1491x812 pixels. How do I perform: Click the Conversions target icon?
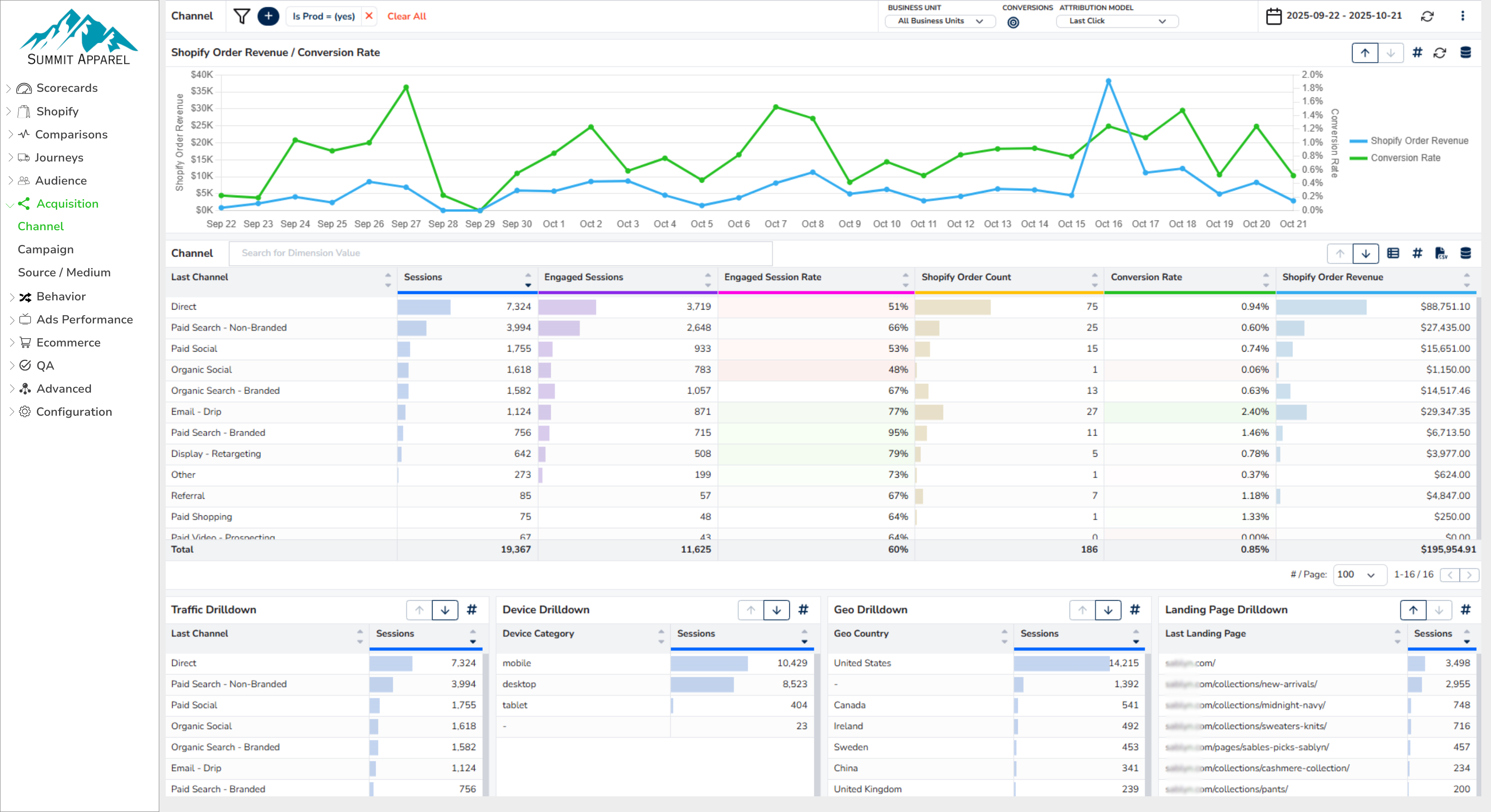1015,22
